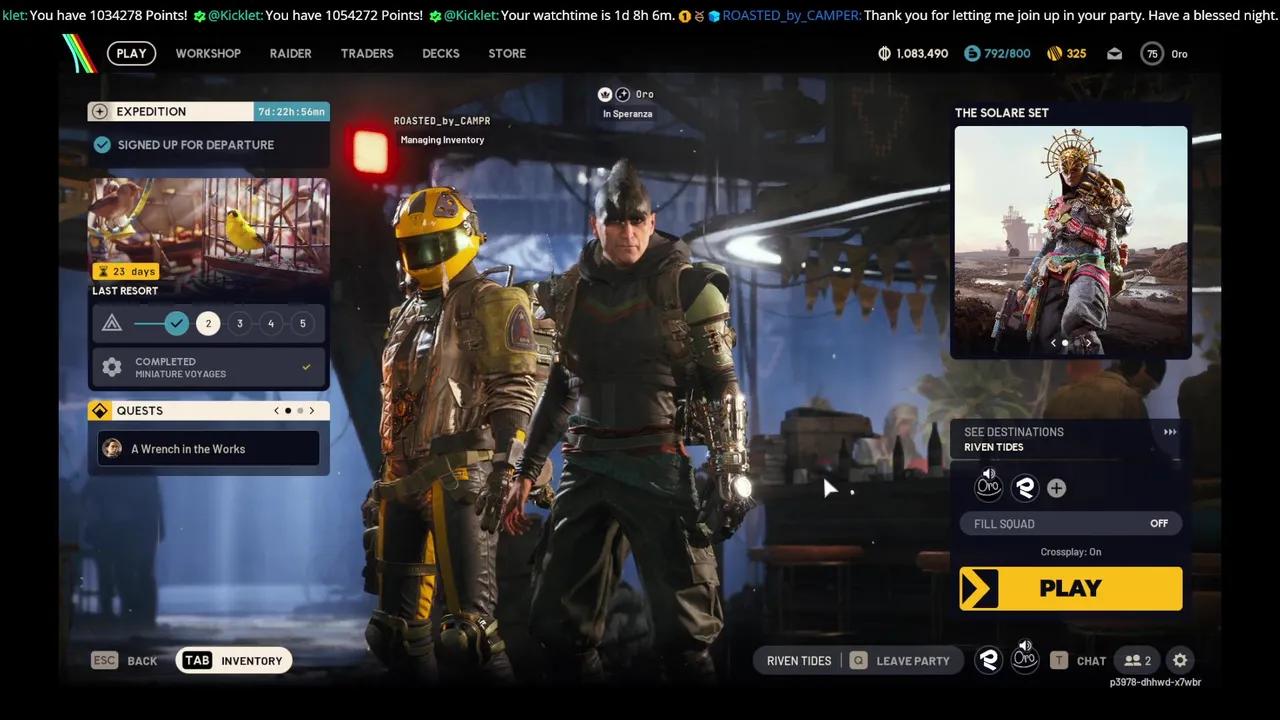Click the Expedition countdown timer 7d:22h:56mn
This screenshot has width=1280, height=720.
coord(292,112)
